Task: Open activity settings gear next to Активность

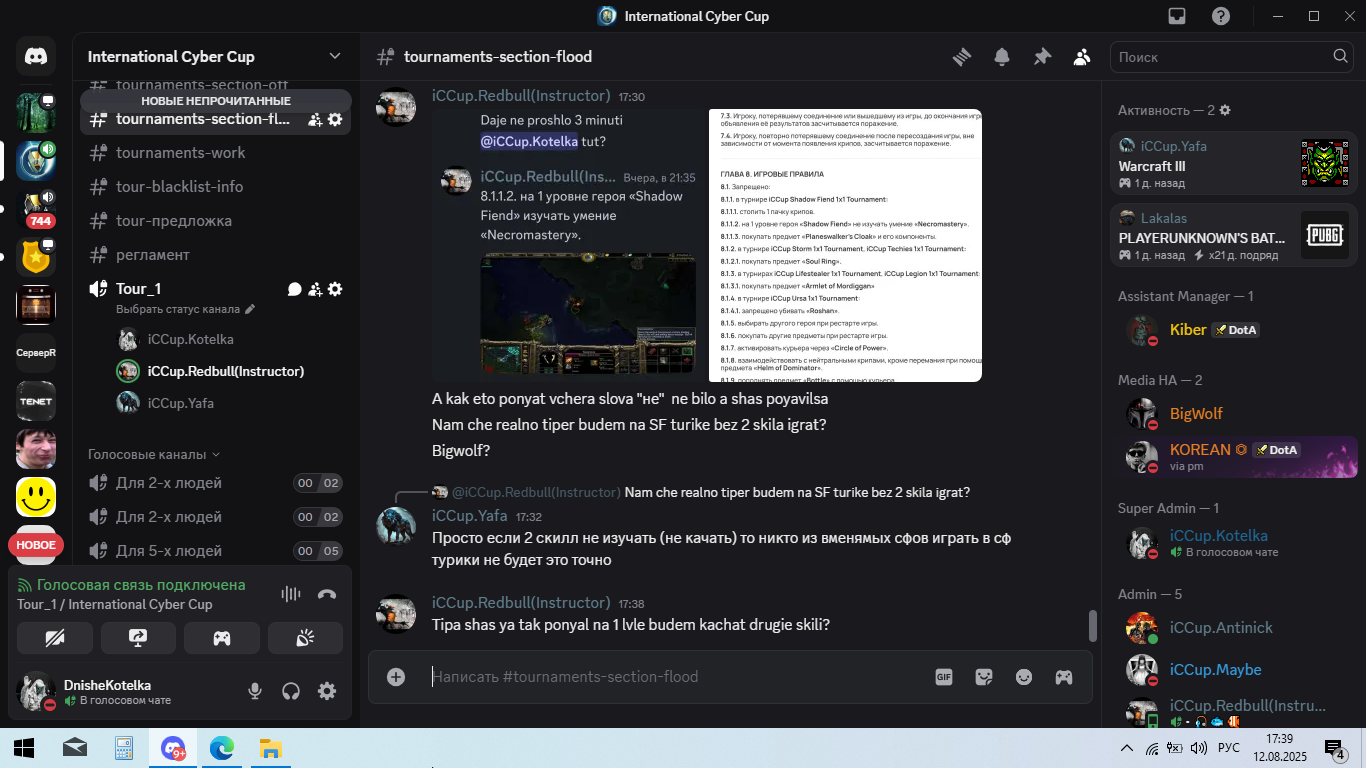Action: point(1225,110)
